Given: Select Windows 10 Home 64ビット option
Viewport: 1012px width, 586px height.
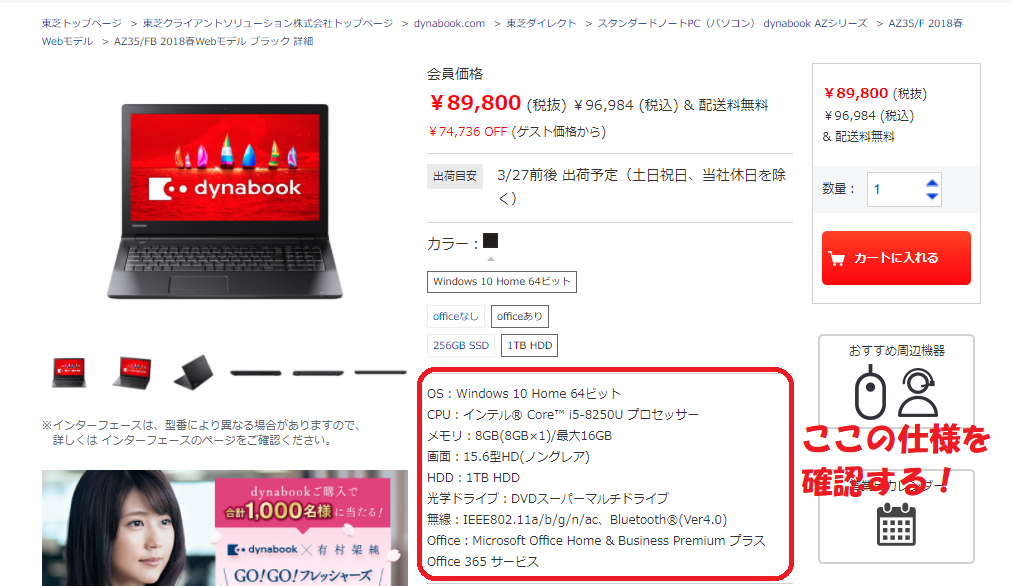Looking at the screenshot, I should point(501,281).
